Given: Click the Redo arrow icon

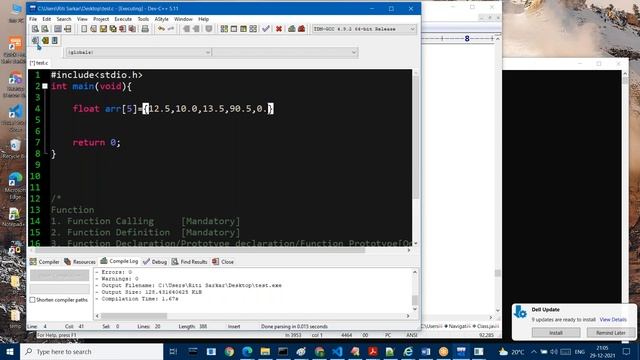Looking at the screenshot, I should [x=171, y=29].
